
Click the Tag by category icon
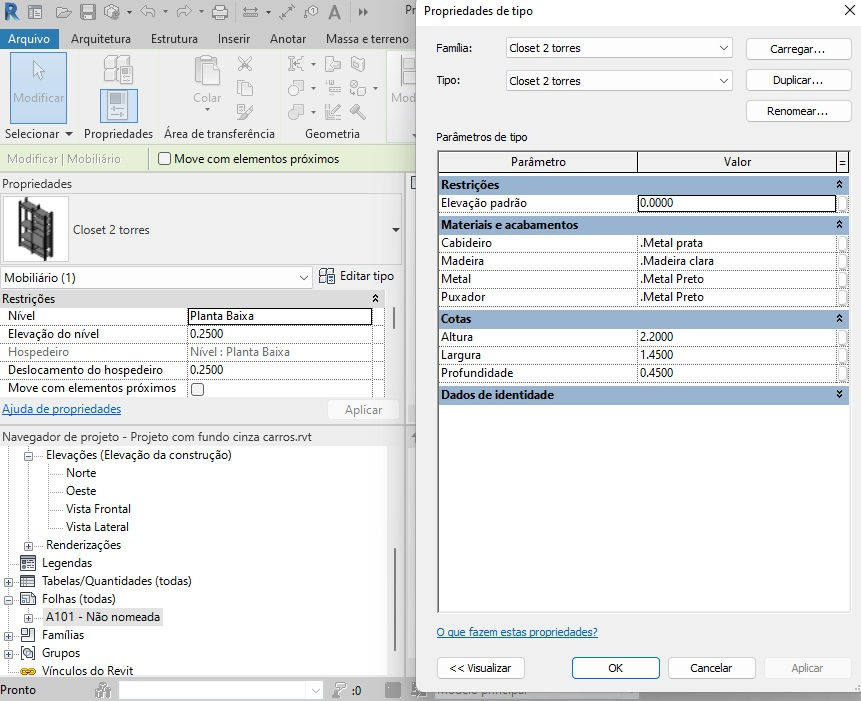click(x=311, y=12)
